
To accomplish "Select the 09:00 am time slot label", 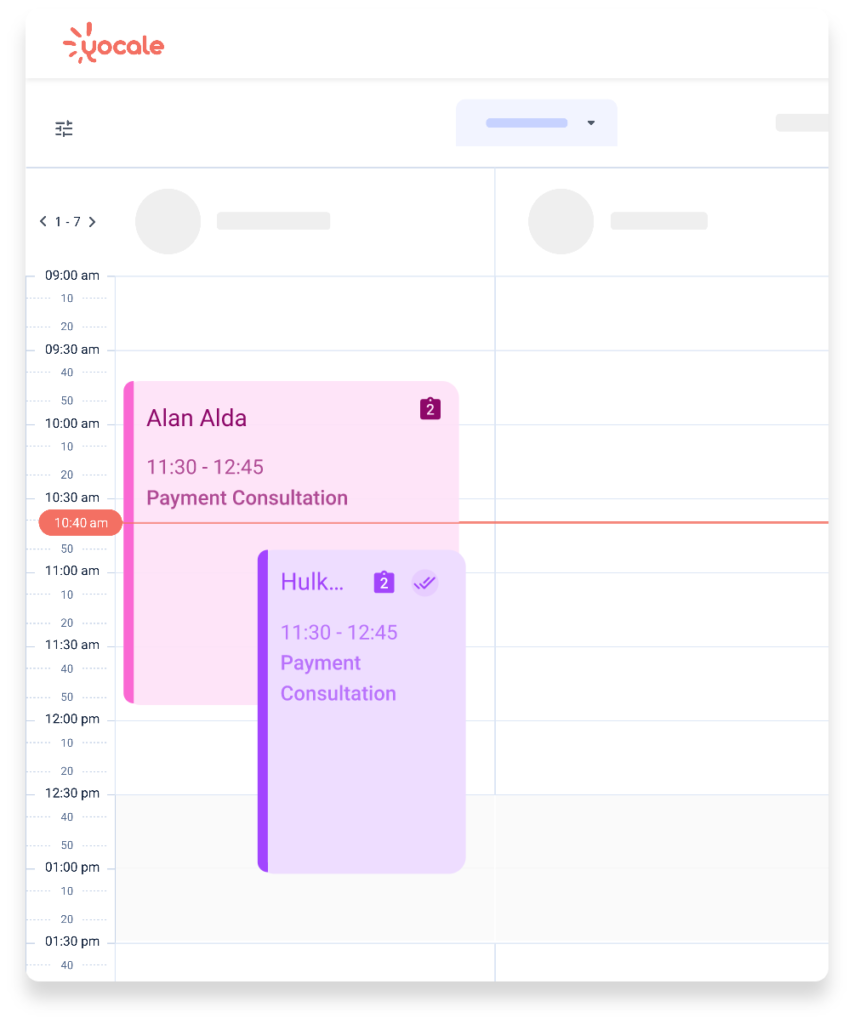I will (72, 276).
